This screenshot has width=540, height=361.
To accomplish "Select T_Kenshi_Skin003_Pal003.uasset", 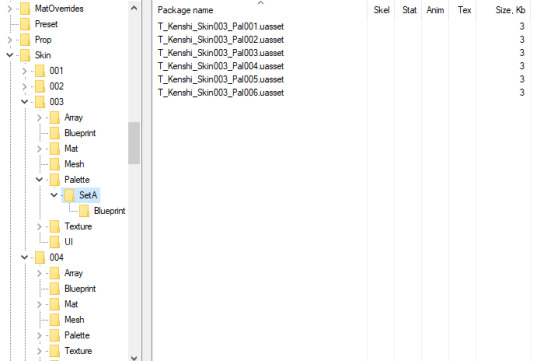I will click(x=221, y=53).
